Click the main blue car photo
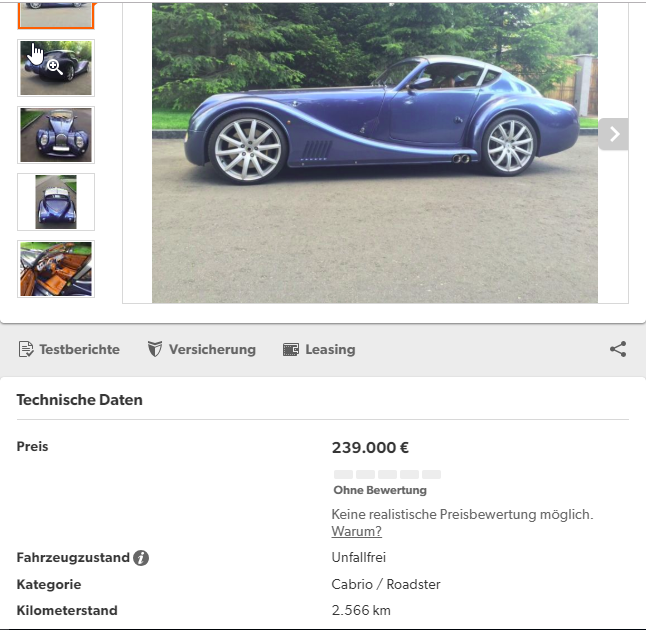 point(375,153)
